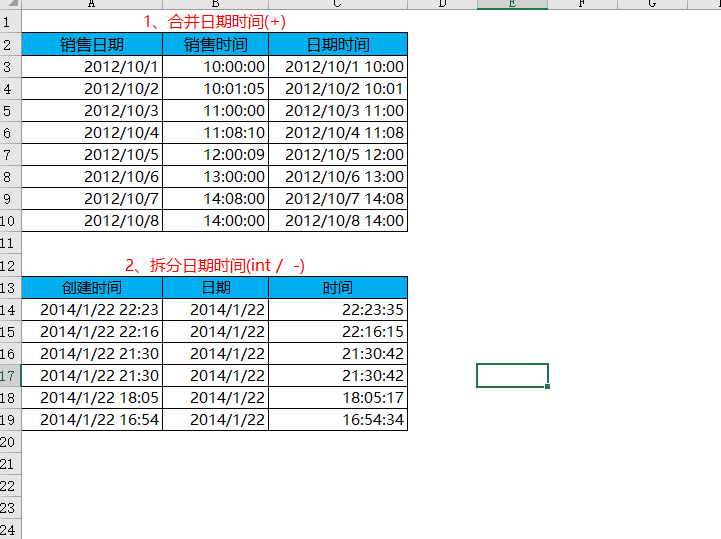The height and width of the screenshot is (539, 721).
Task: Click row 16 cell '2014/1/22 21:30'
Action: (92, 354)
